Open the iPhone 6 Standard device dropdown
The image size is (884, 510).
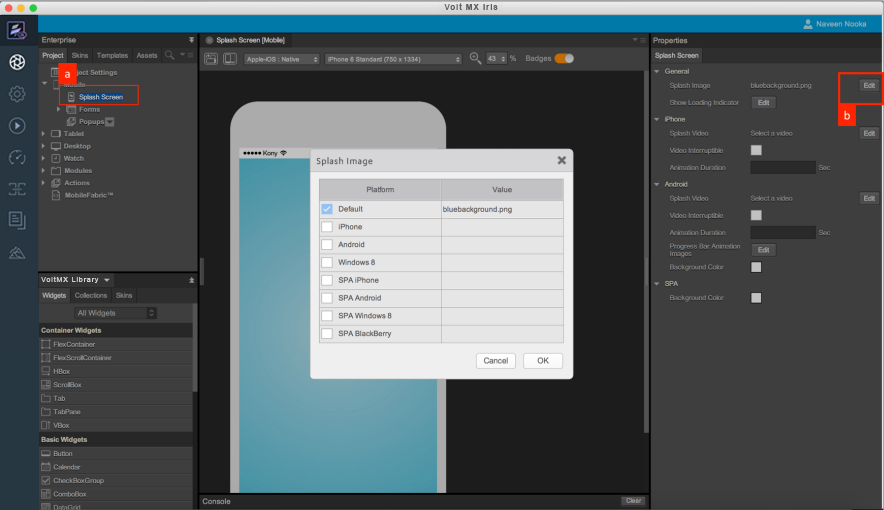pyautogui.click(x=394, y=59)
